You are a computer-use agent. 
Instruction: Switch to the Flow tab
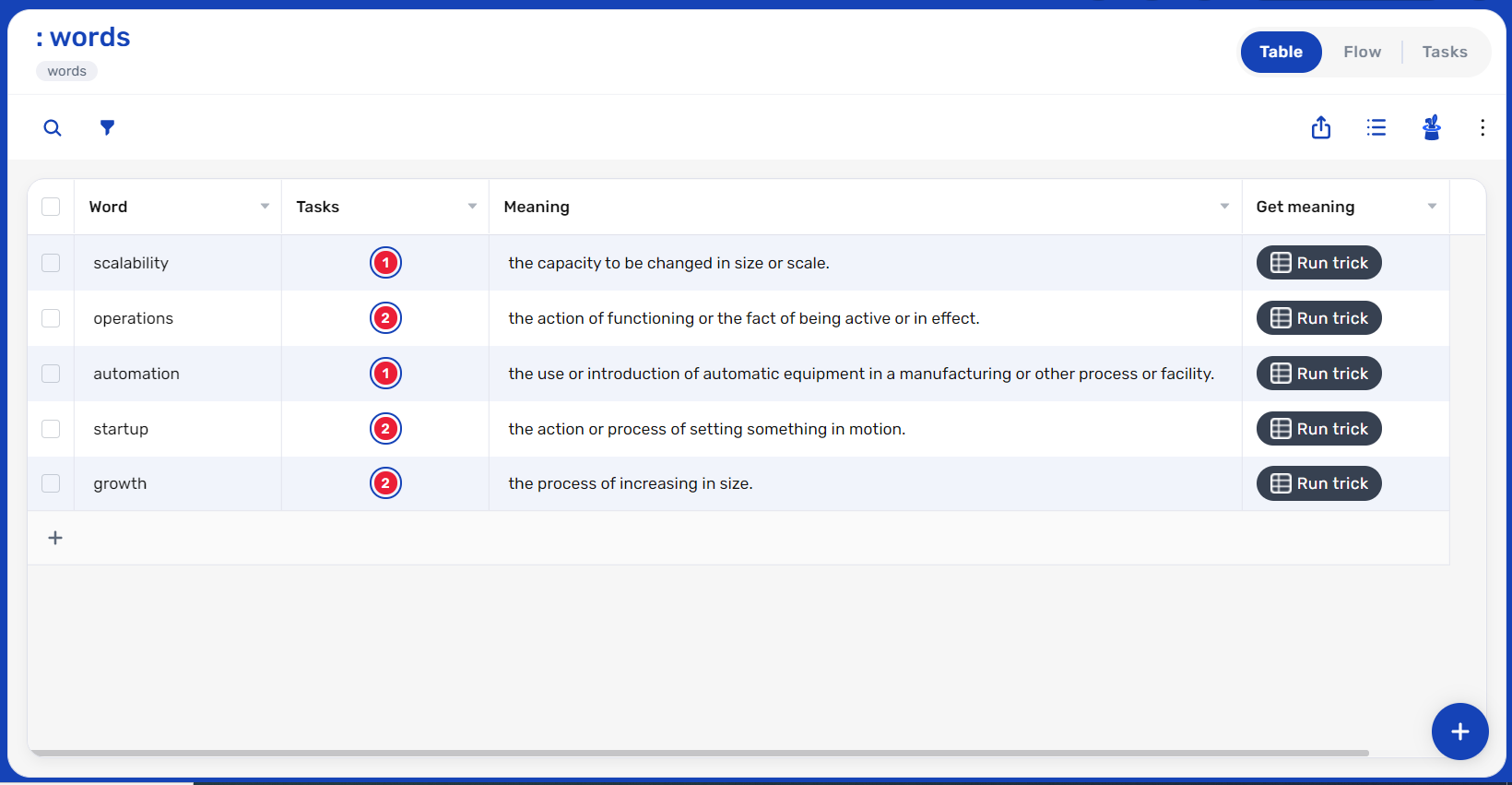[x=1362, y=53]
